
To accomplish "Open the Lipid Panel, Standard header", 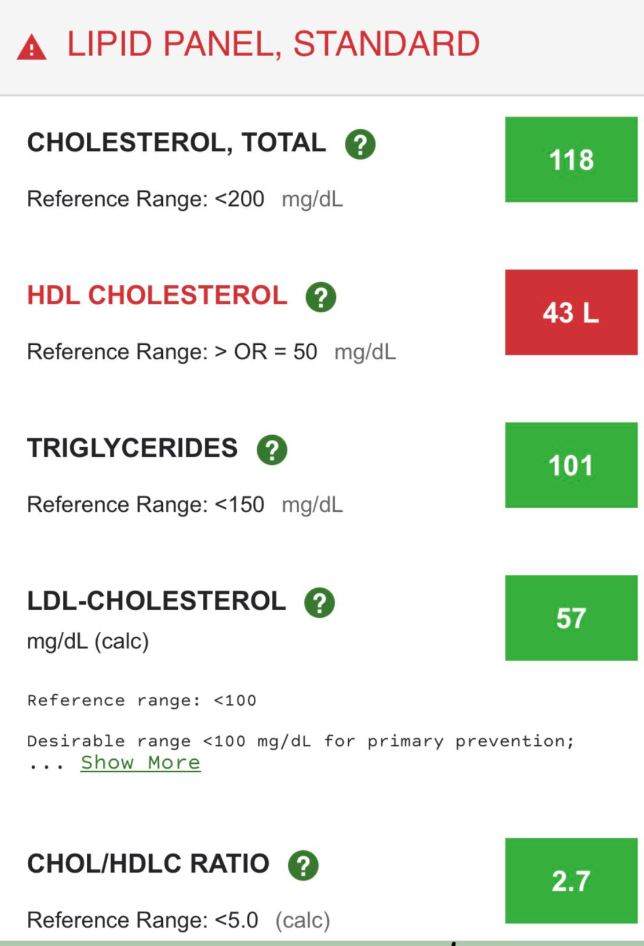I will coord(273,44).
